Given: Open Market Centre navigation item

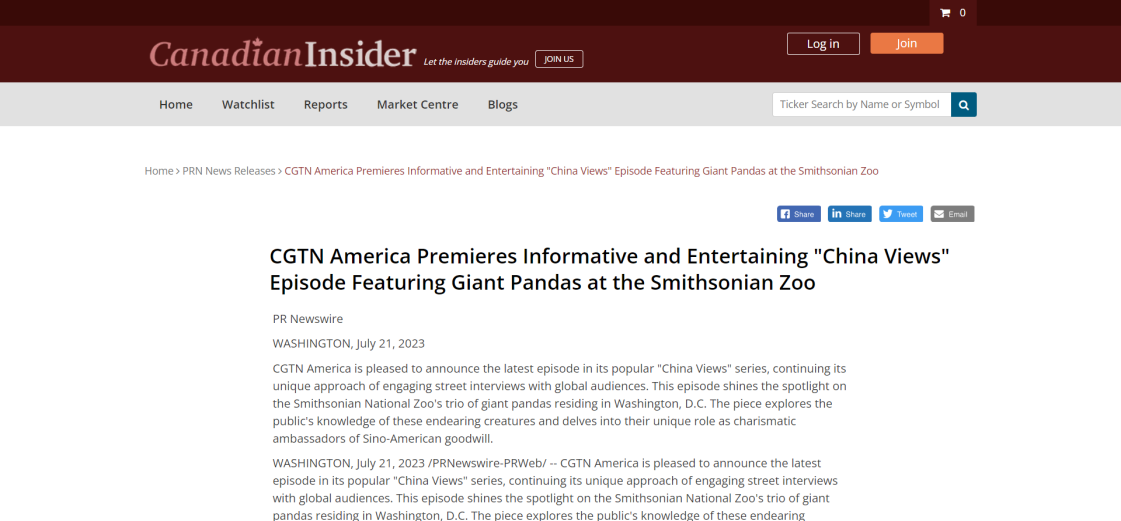Looking at the screenshot, I should tap(417, 104).
